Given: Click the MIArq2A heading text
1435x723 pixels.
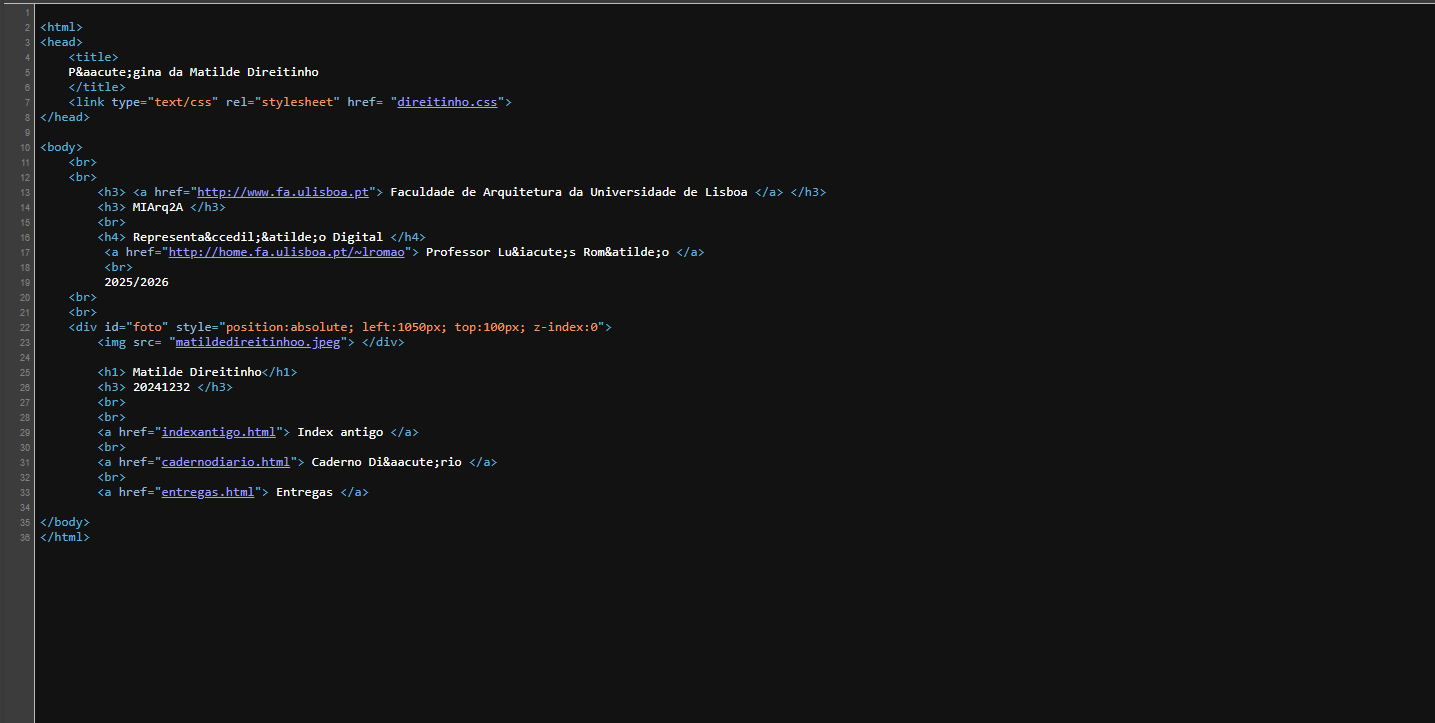Looking at the screenshot, I should [158, 207].
